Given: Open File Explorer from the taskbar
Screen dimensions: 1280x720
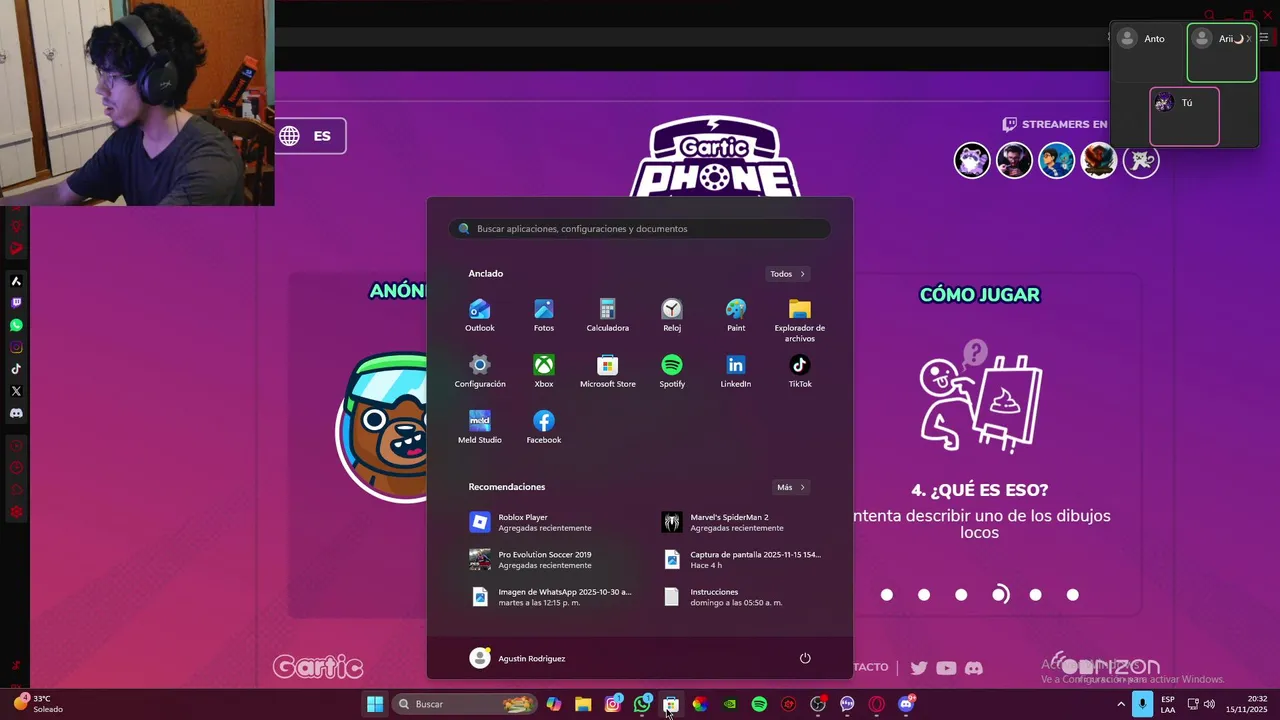Looking at the screenshot, I should click(583, 704).
